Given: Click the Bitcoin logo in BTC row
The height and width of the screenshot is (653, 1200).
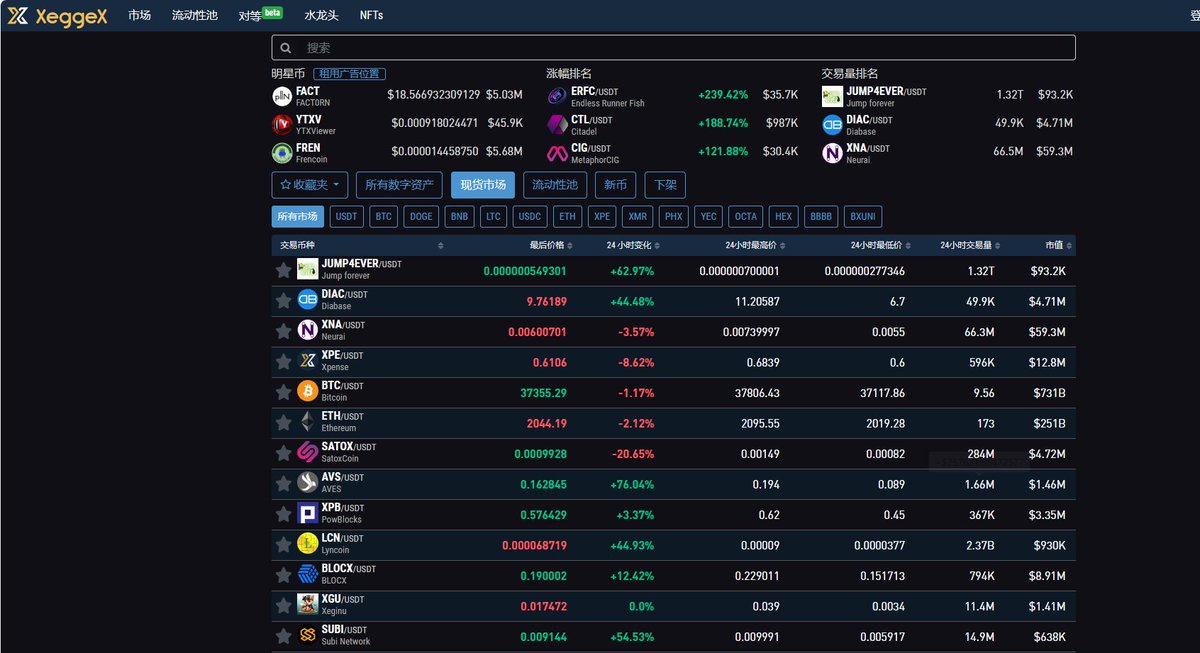Looking at the screenshot, I should pos(307,391).
